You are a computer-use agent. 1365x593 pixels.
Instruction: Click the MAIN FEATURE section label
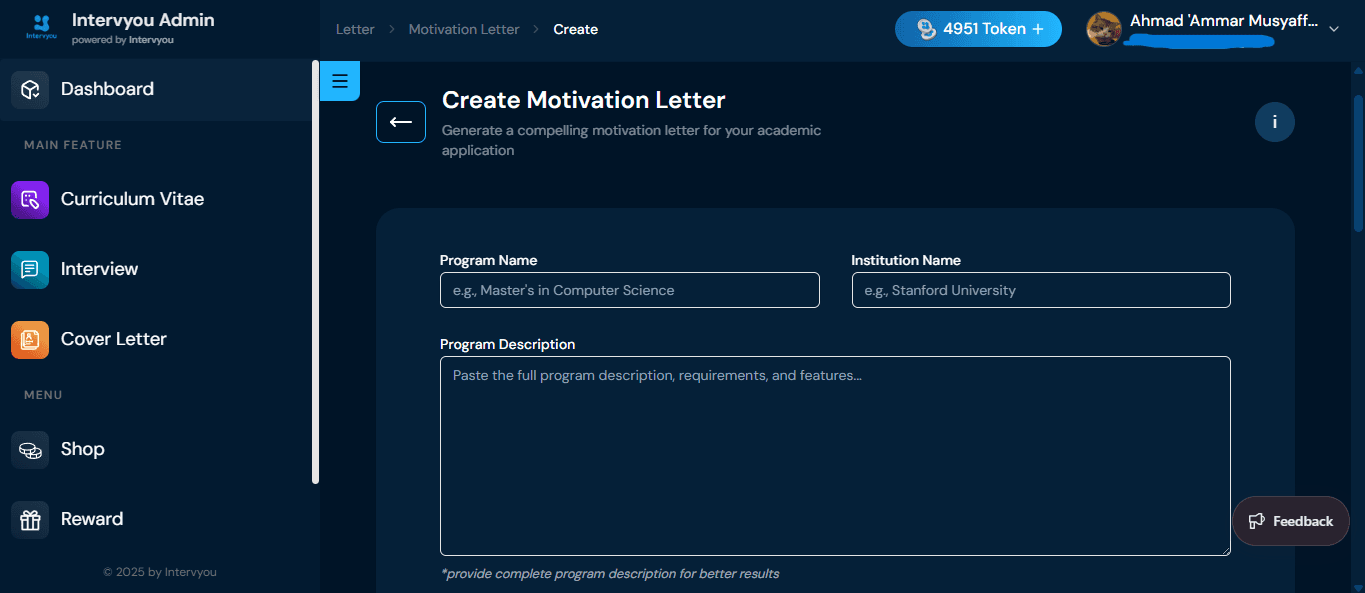pos(73,145)
